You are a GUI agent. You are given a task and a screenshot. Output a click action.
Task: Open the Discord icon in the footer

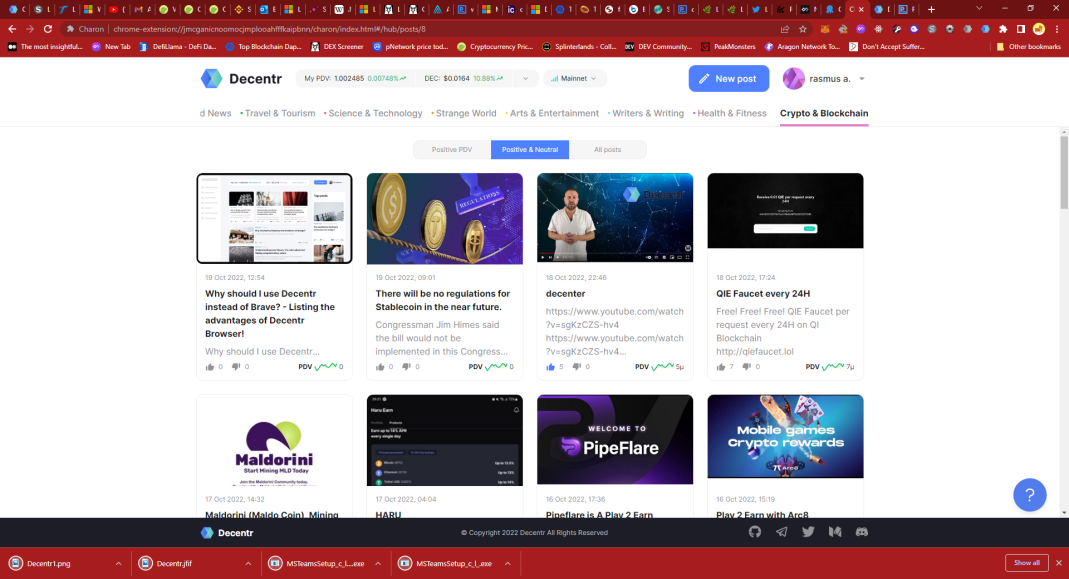click(861, 532)
